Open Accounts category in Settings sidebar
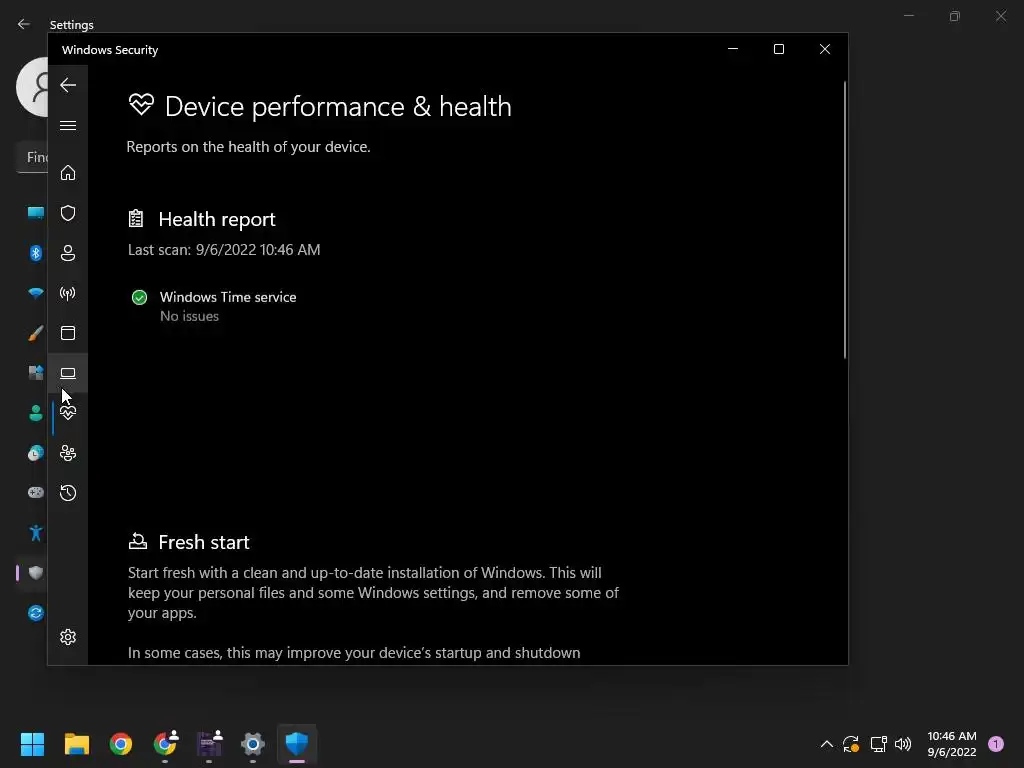 (x=35, y=413)
